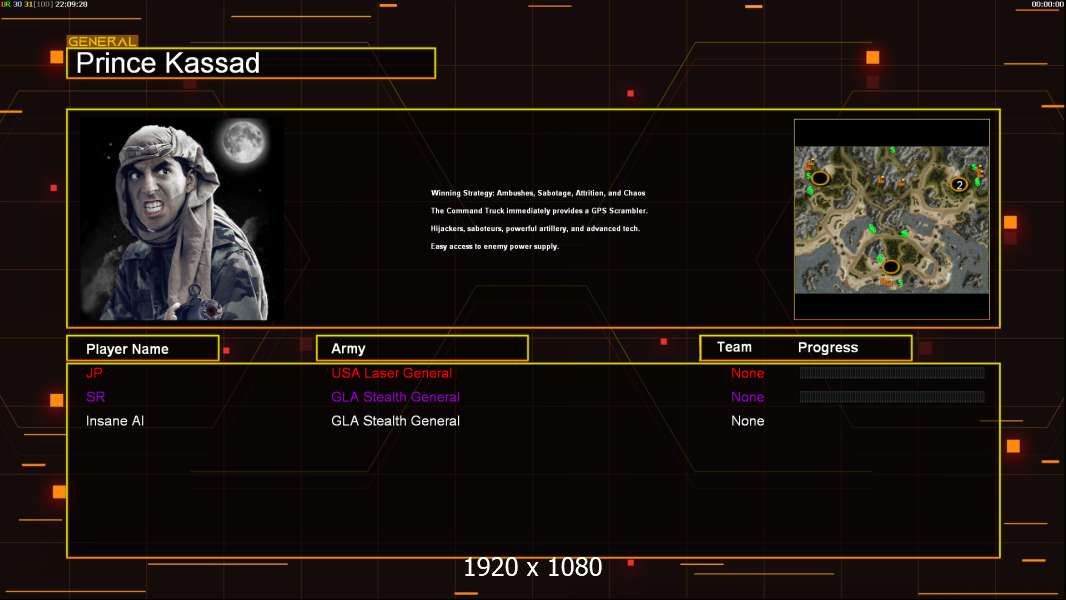Screen dimensions: 1066x600
Task: Click SR's team value None
Action: coord(747,397)
